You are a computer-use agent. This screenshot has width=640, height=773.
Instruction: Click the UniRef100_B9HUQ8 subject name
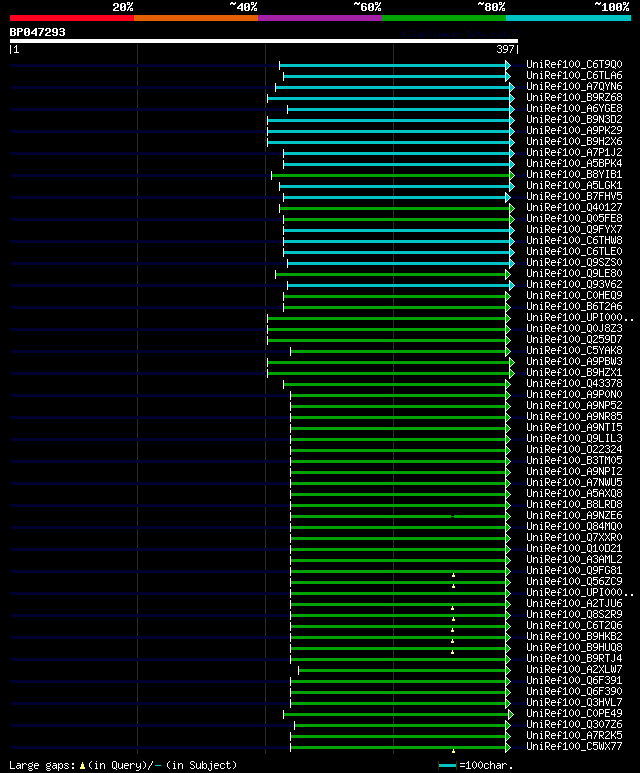coord(574,648)
